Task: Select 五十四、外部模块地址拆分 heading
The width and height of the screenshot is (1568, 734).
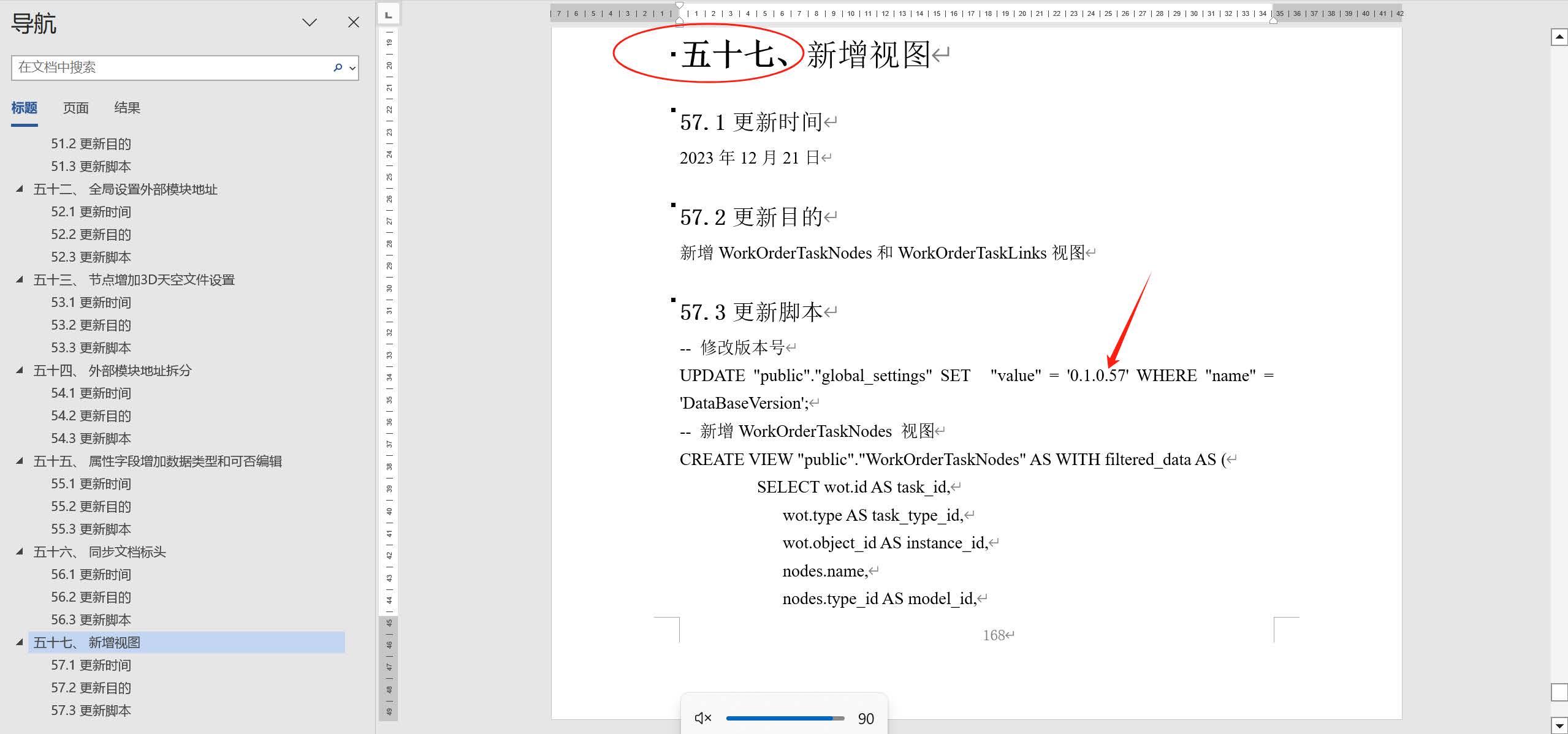Action: click(112, 371)
